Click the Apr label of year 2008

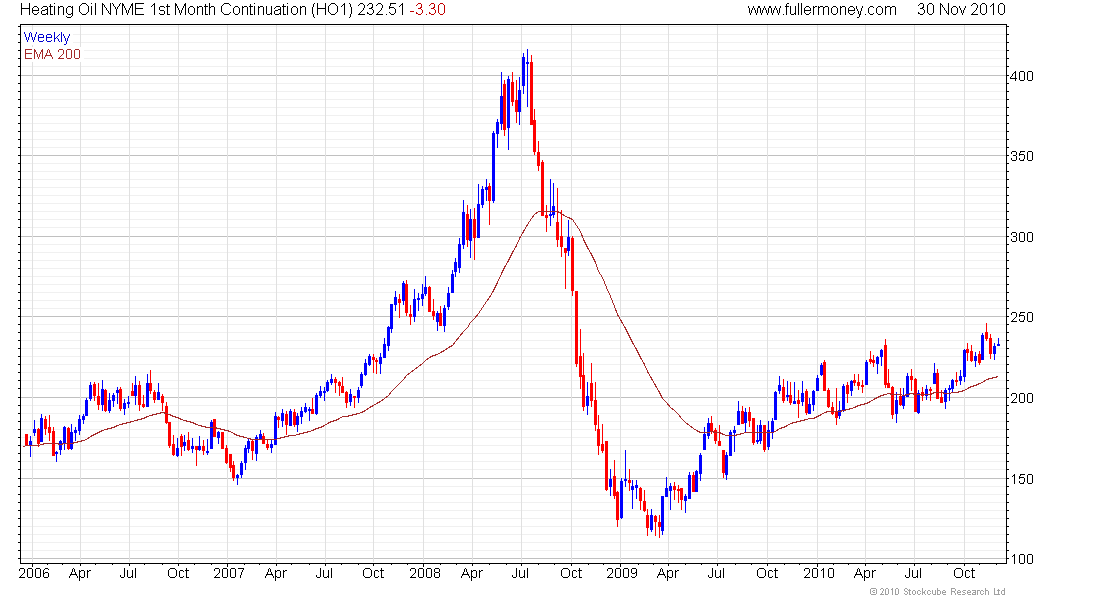click(472, 573)
